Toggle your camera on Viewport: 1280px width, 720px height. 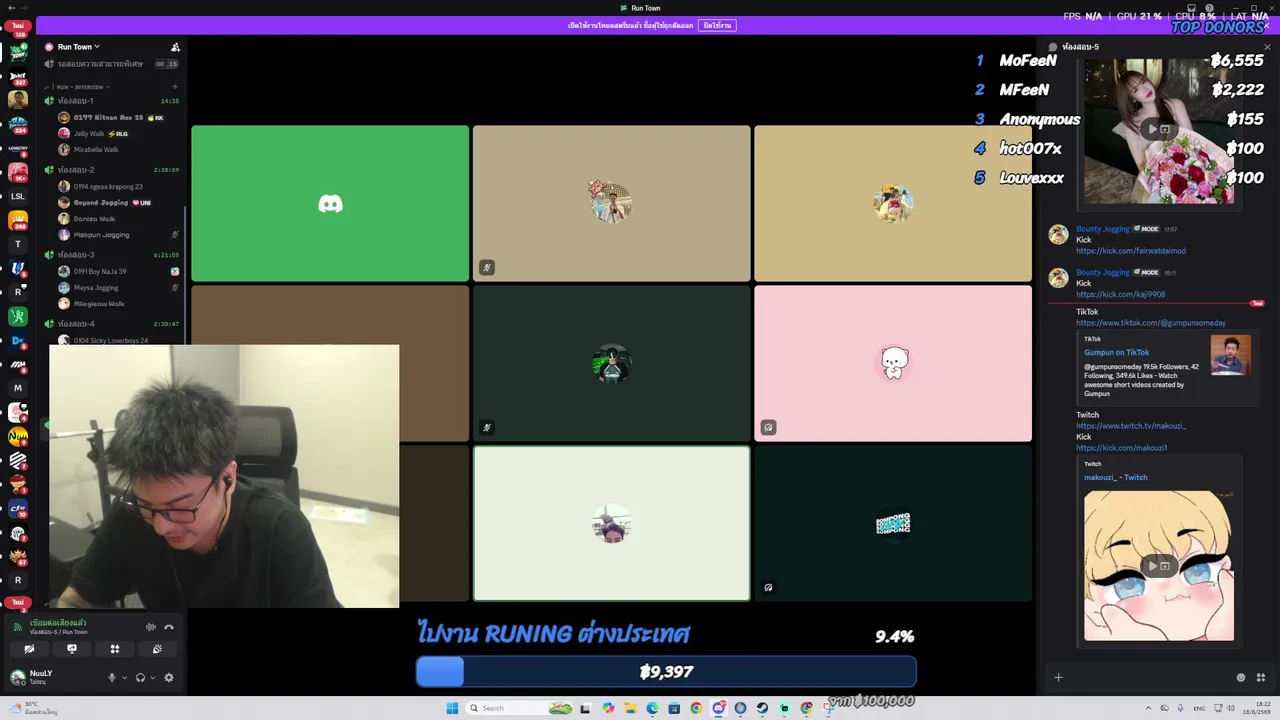tap(29, 649)
